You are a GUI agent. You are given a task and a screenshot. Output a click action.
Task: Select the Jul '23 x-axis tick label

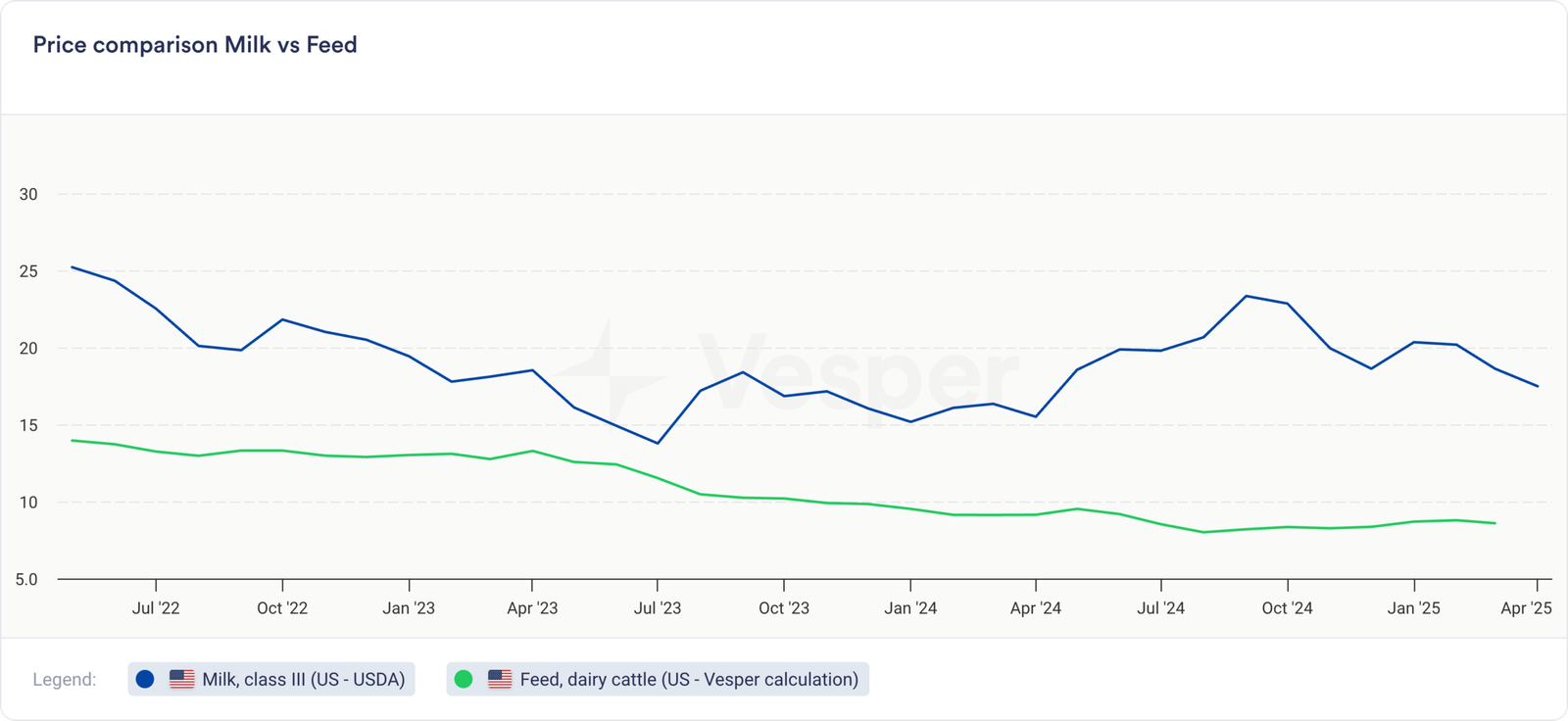pos(657,608)
